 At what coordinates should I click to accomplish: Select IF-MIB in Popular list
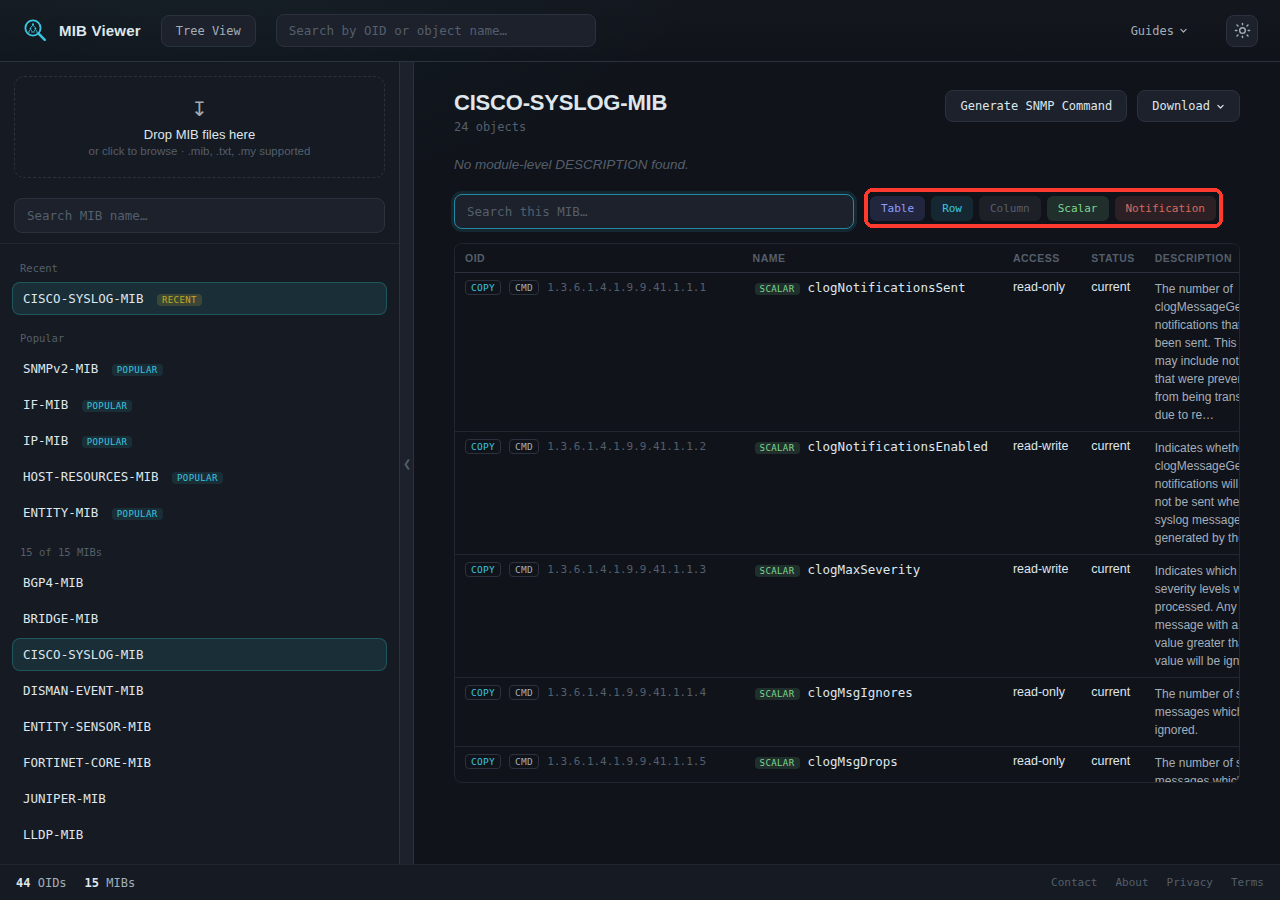(x=199, y=405)
